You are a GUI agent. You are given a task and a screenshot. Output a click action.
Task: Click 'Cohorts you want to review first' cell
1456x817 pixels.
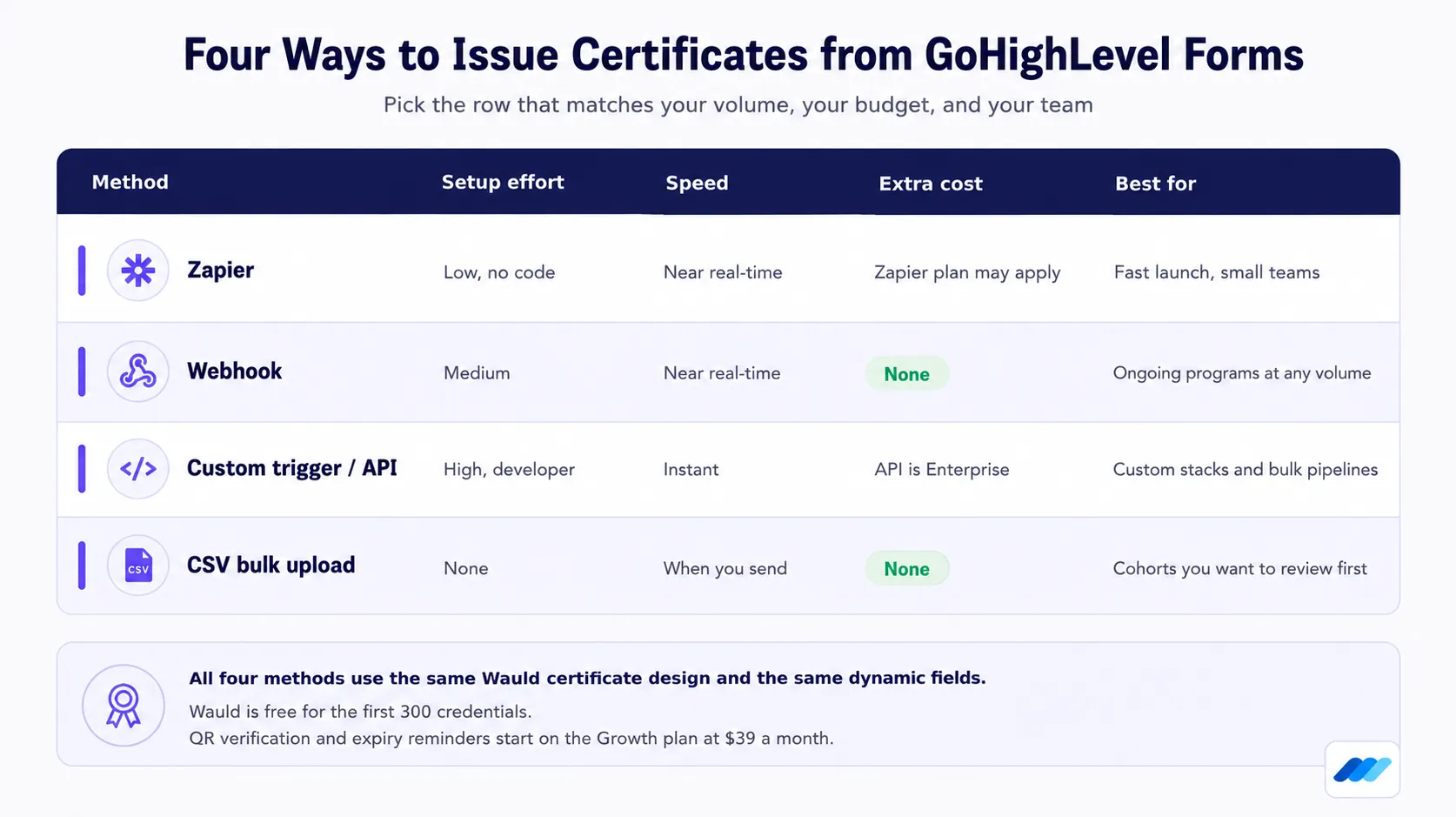click(1240, 568)
